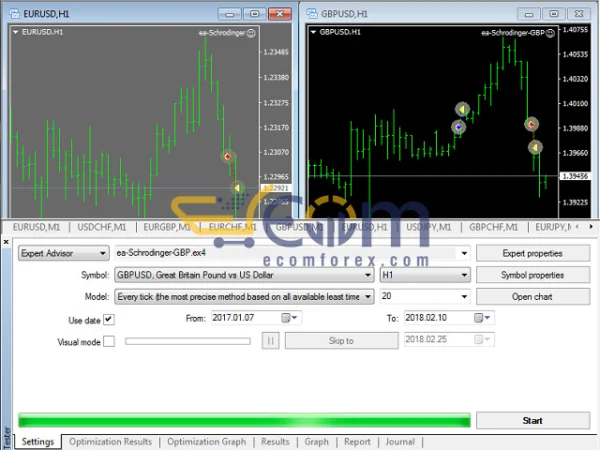This screenshot has width=600, height=450.
Task: Open the Settings tab in Tester
Action: coord(38,442)
